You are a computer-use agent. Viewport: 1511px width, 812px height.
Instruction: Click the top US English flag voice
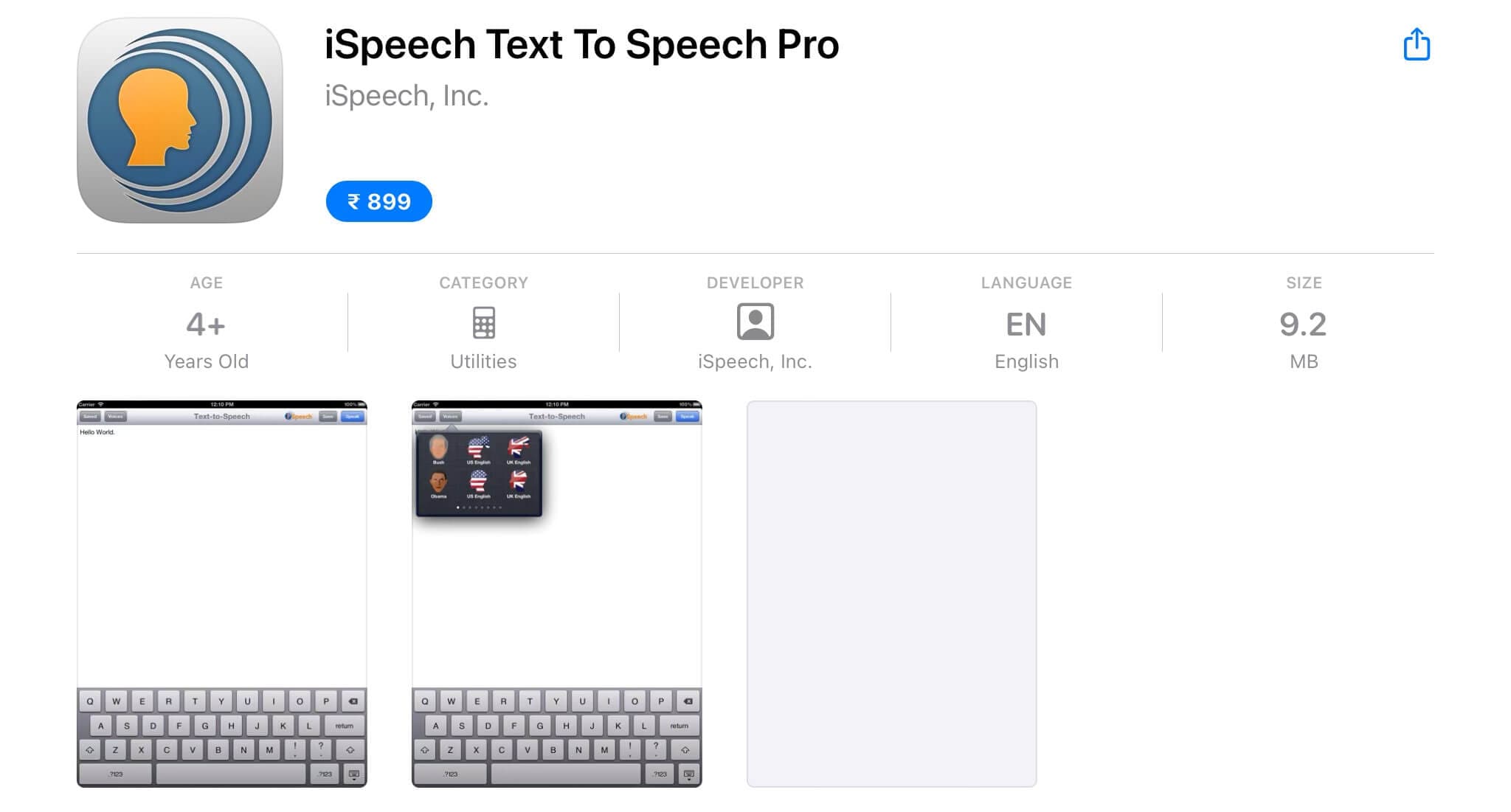(478, 448)
